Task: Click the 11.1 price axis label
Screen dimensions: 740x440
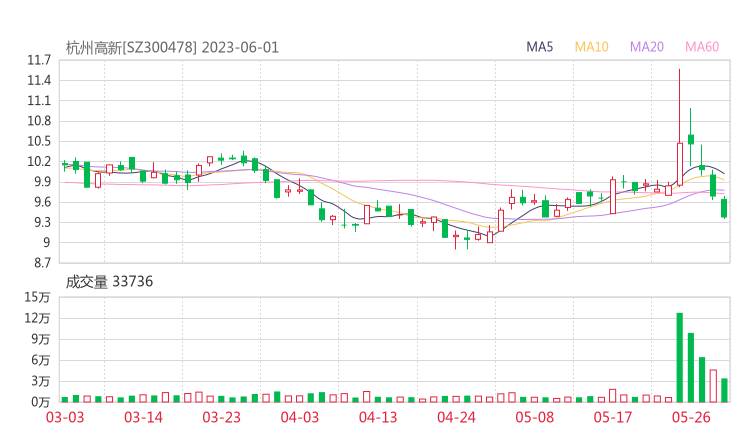Action: click(x=39, y=101)
